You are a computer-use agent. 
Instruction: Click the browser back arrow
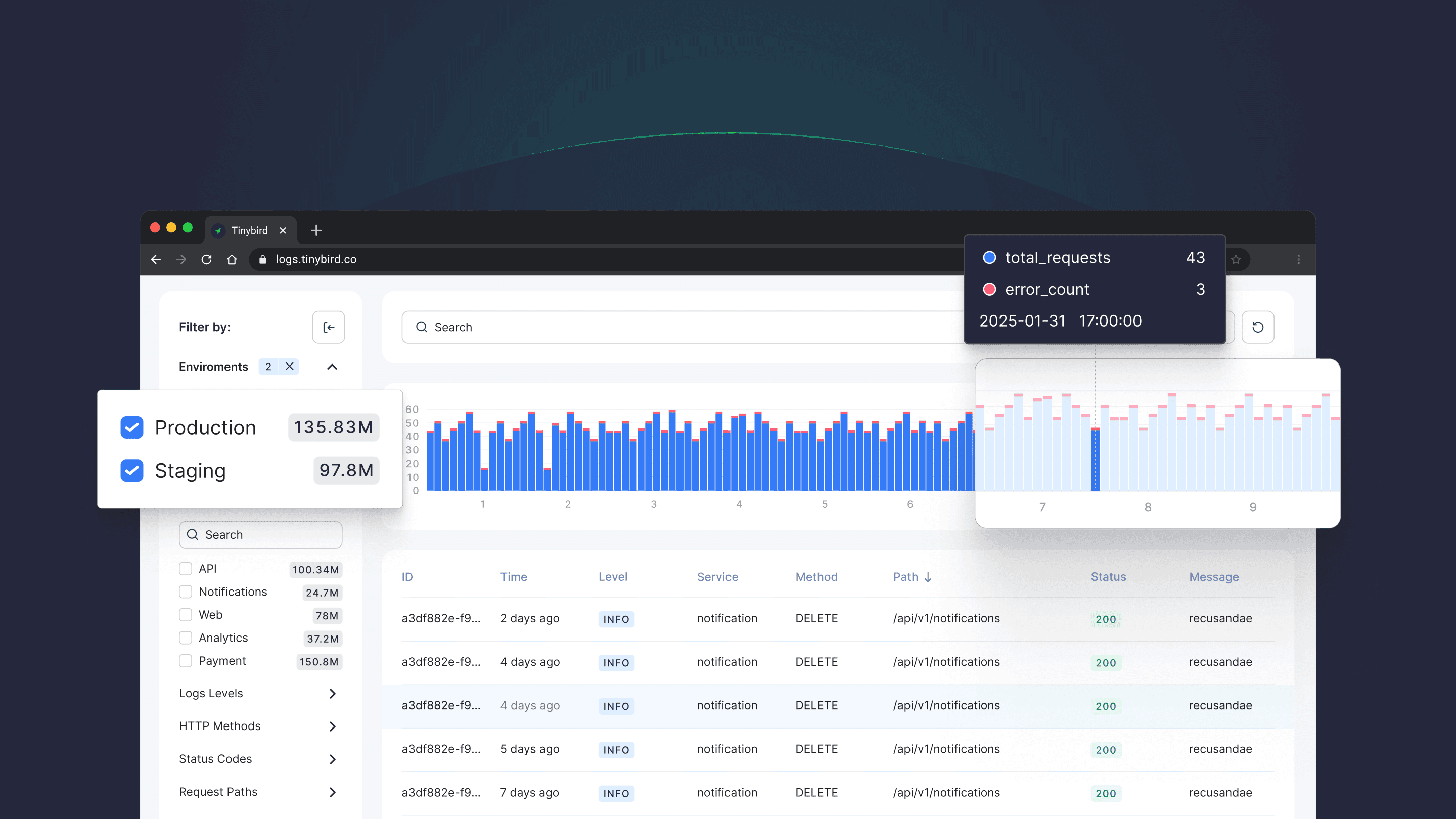click(x=156, y=259)
